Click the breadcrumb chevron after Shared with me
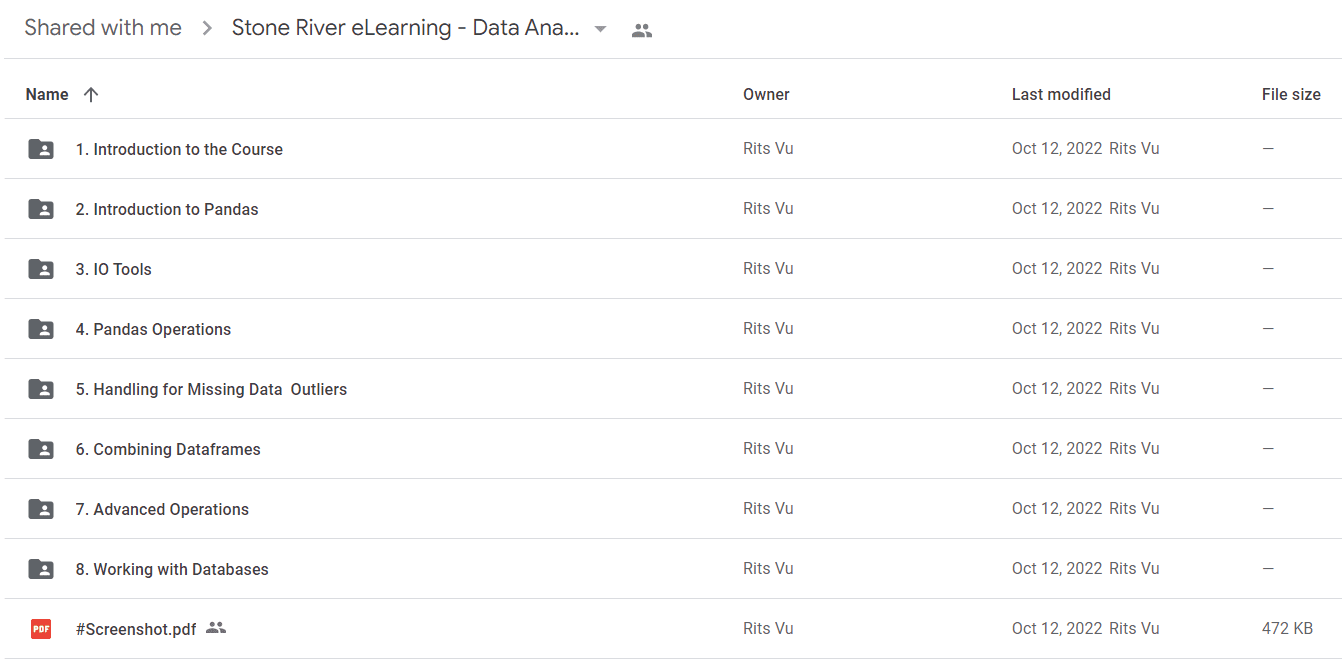 pos(207,28)
